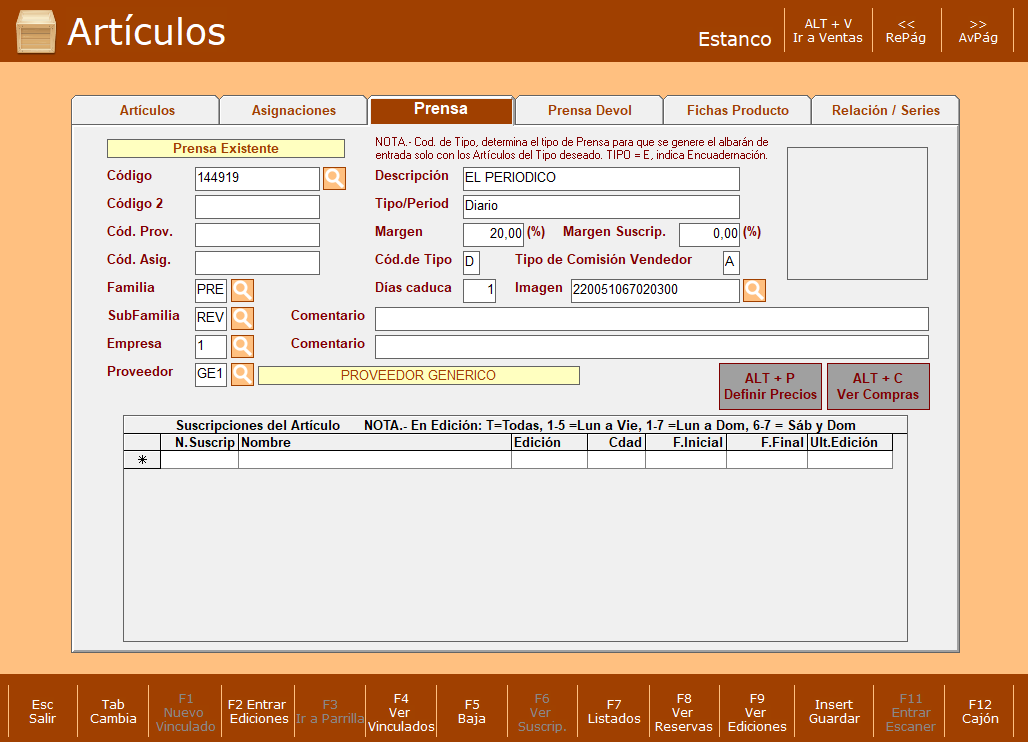The height and width of the screenshot is (742, 1028).
Task: Click F9 Ver Ediciones
Action: 757,713
